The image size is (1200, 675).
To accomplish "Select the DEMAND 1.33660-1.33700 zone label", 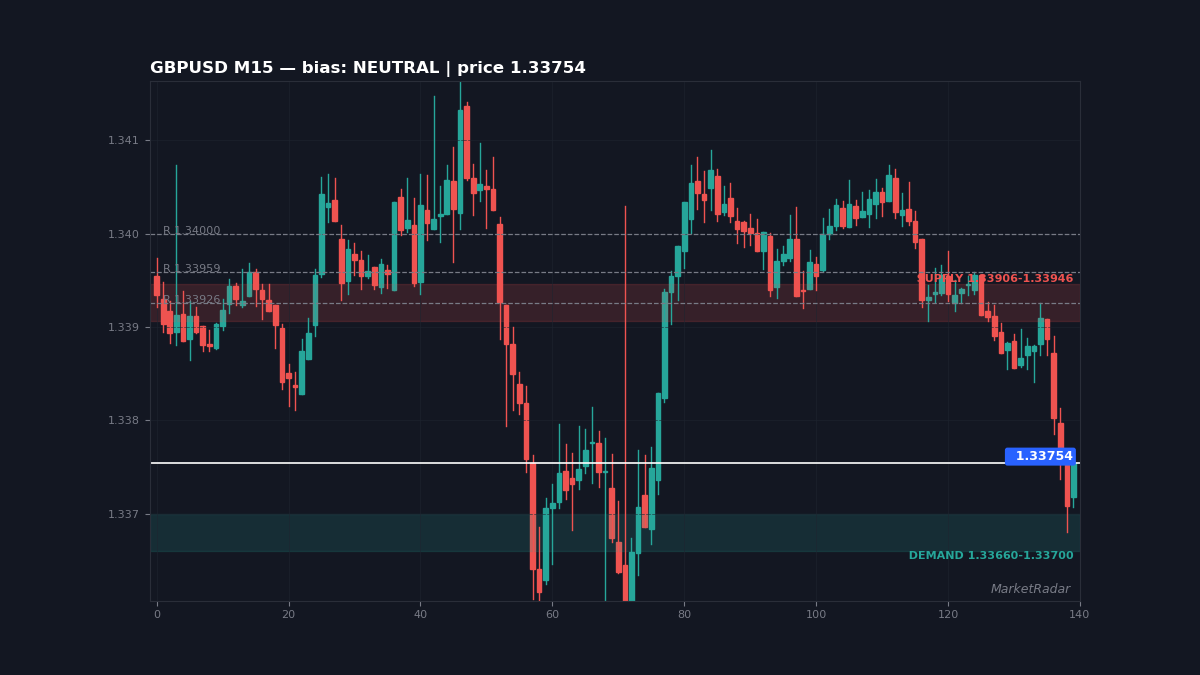I will pyautogui.click(x=991, y=556).
